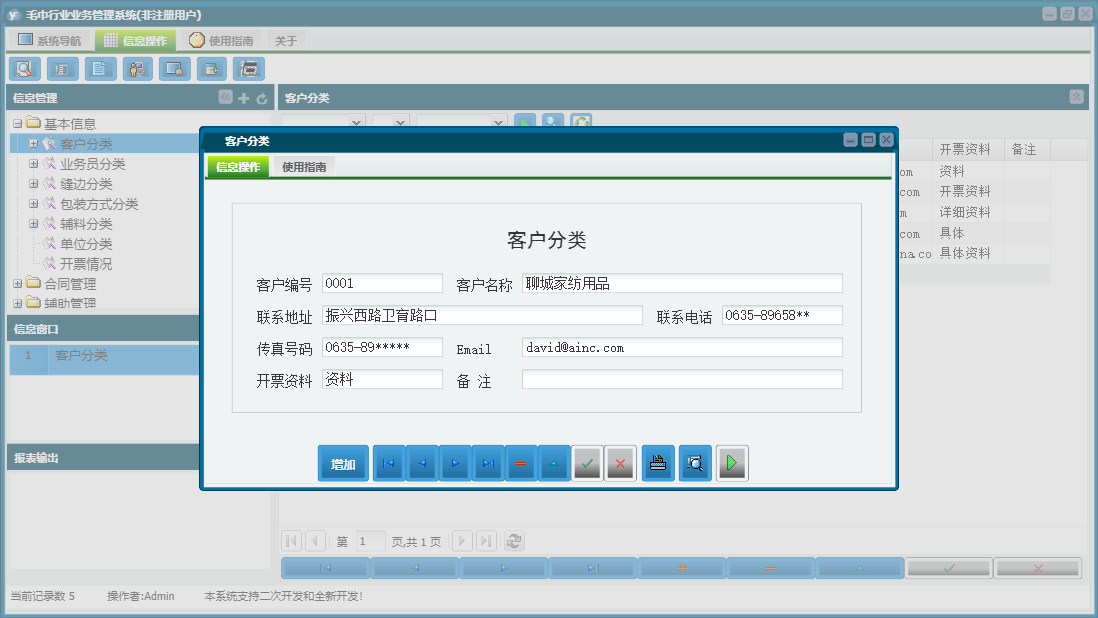Cancel with red X button in dialog
The image size is (1098, 618).
click(620, 463)
